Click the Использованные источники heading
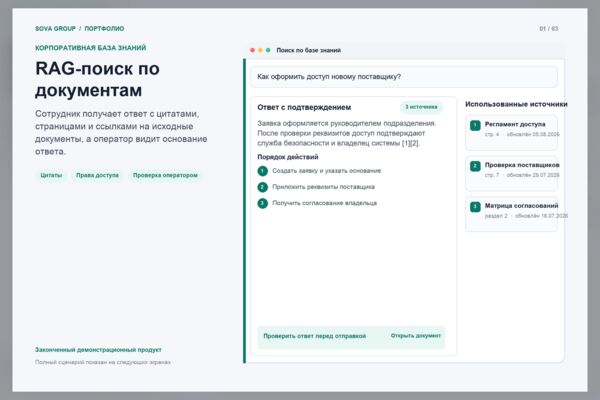Viewport: 600px width, 400px height. pyautogui.click(x=516, y=104)
